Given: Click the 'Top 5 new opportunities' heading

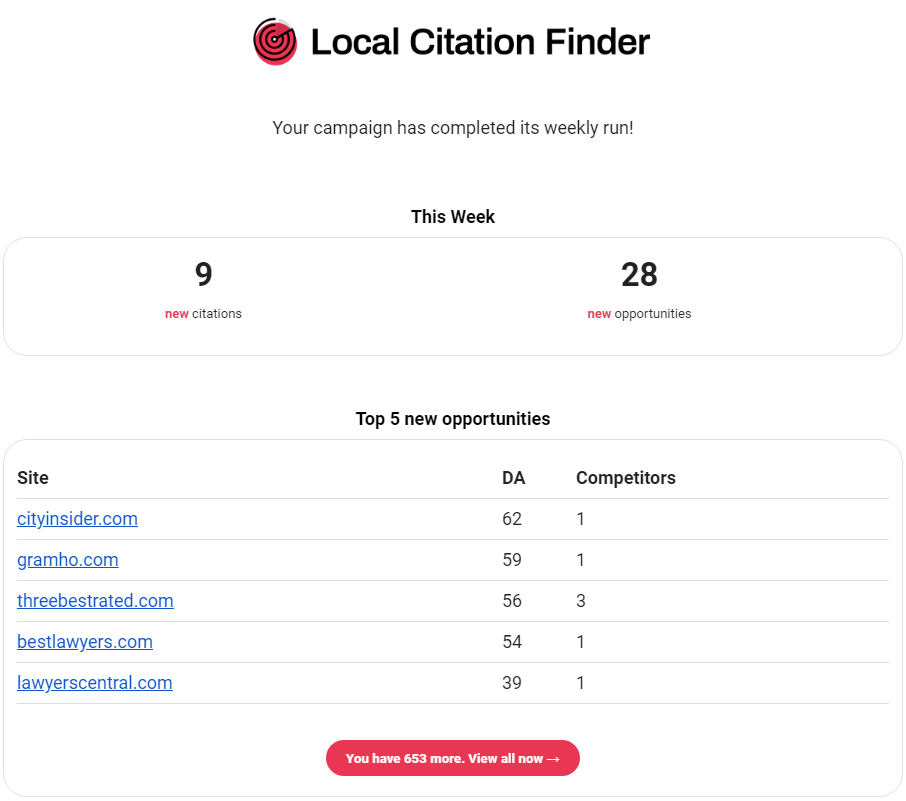Looking at the screenshot, I should [x=453, y=419].
